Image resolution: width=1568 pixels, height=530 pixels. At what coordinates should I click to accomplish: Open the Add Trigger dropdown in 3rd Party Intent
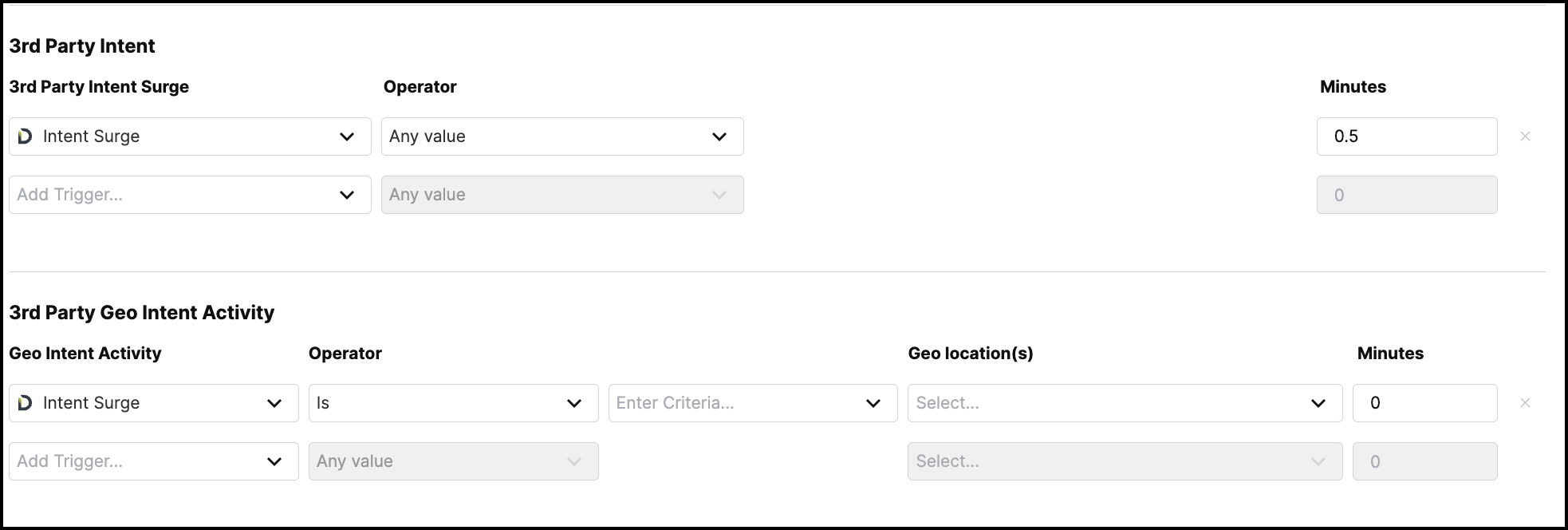tap(190, 195)
